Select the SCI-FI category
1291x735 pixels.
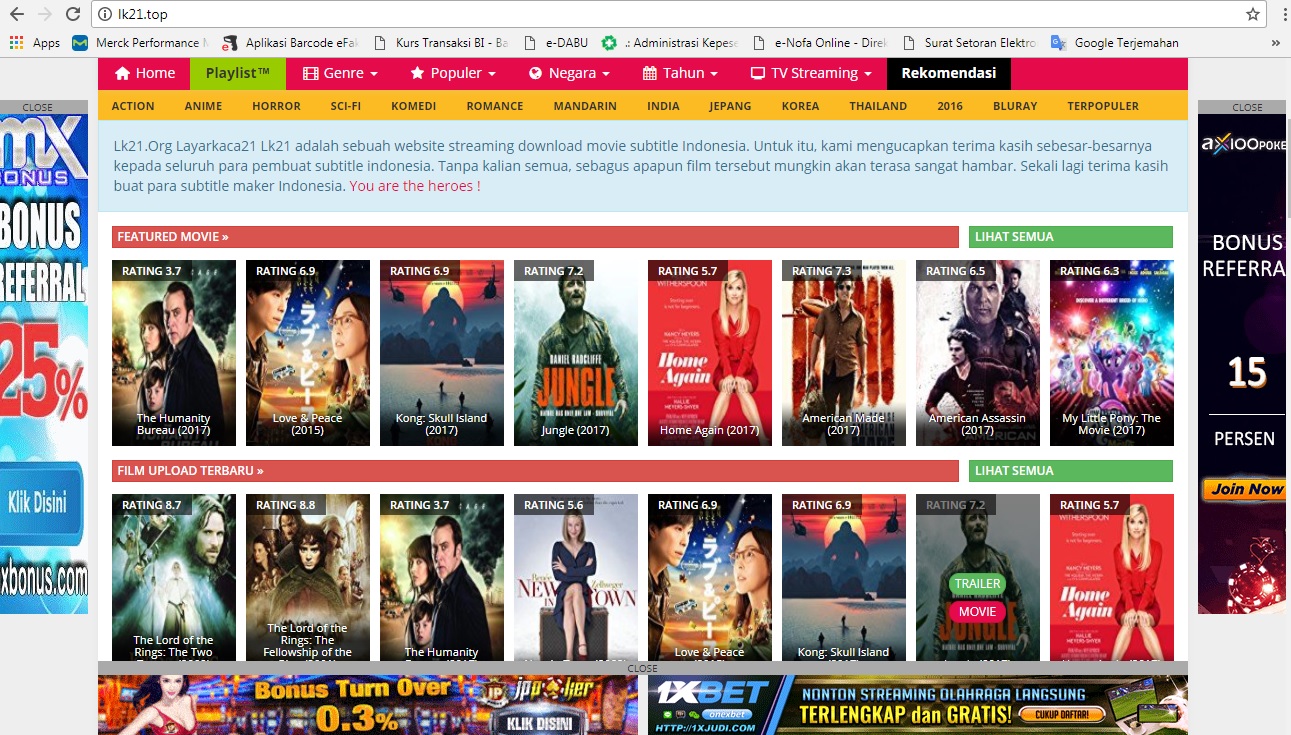[x=346, y=106]
